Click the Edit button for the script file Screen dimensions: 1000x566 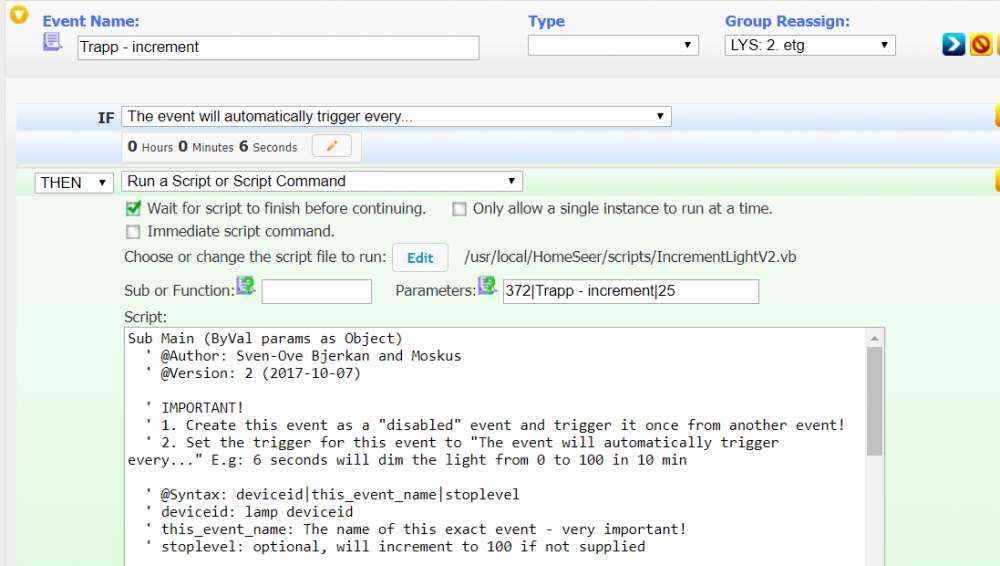[420, 258]
